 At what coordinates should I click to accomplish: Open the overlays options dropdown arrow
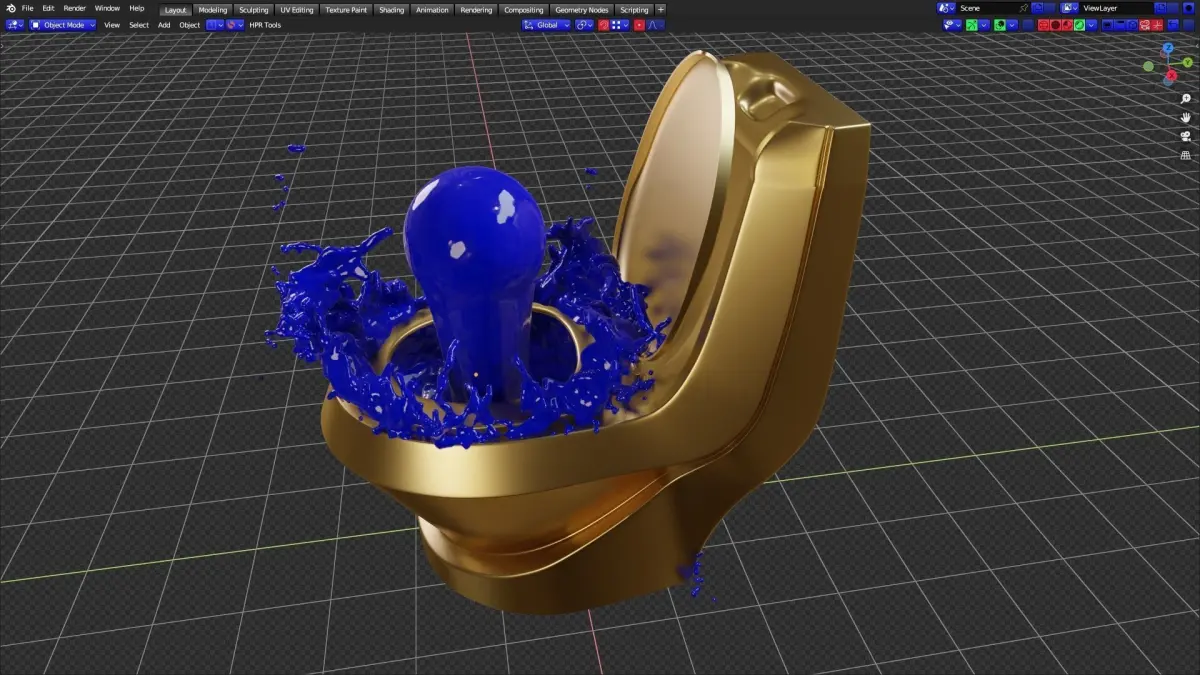click(x=1012, y=25)
